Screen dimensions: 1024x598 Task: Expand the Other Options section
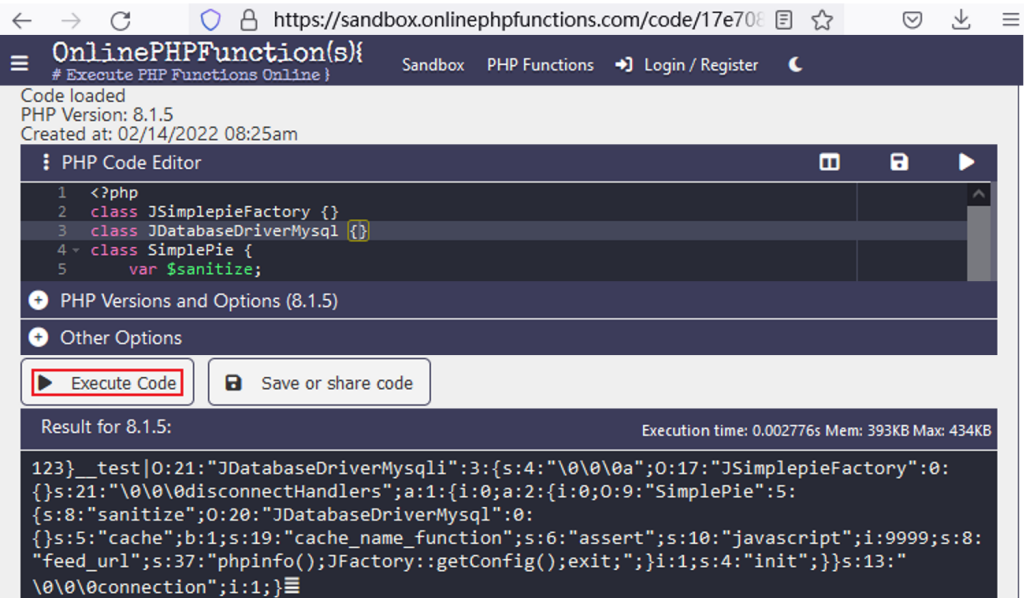tap(509, 338)
